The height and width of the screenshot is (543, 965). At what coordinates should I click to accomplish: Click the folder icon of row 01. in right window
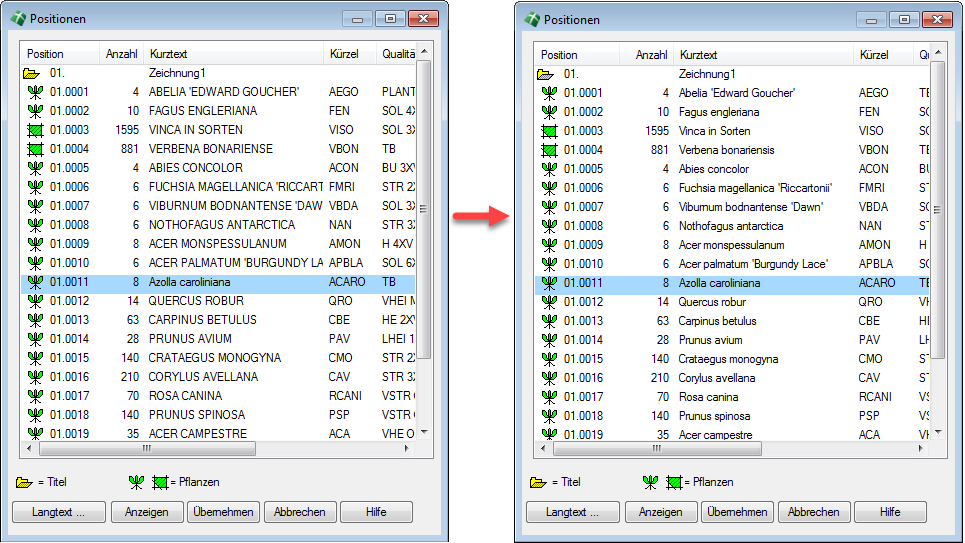(546, 74)
